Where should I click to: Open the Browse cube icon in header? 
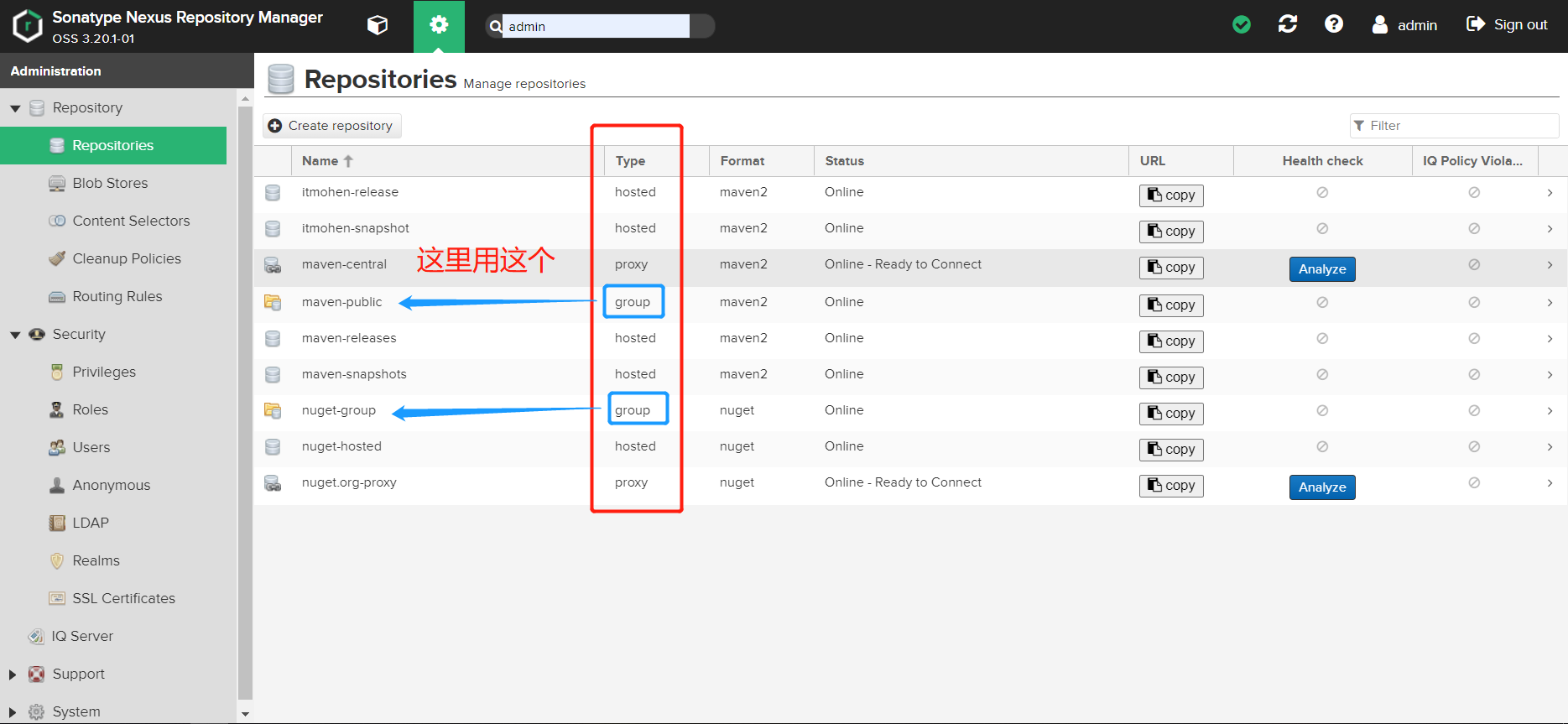tap(378, 25)
